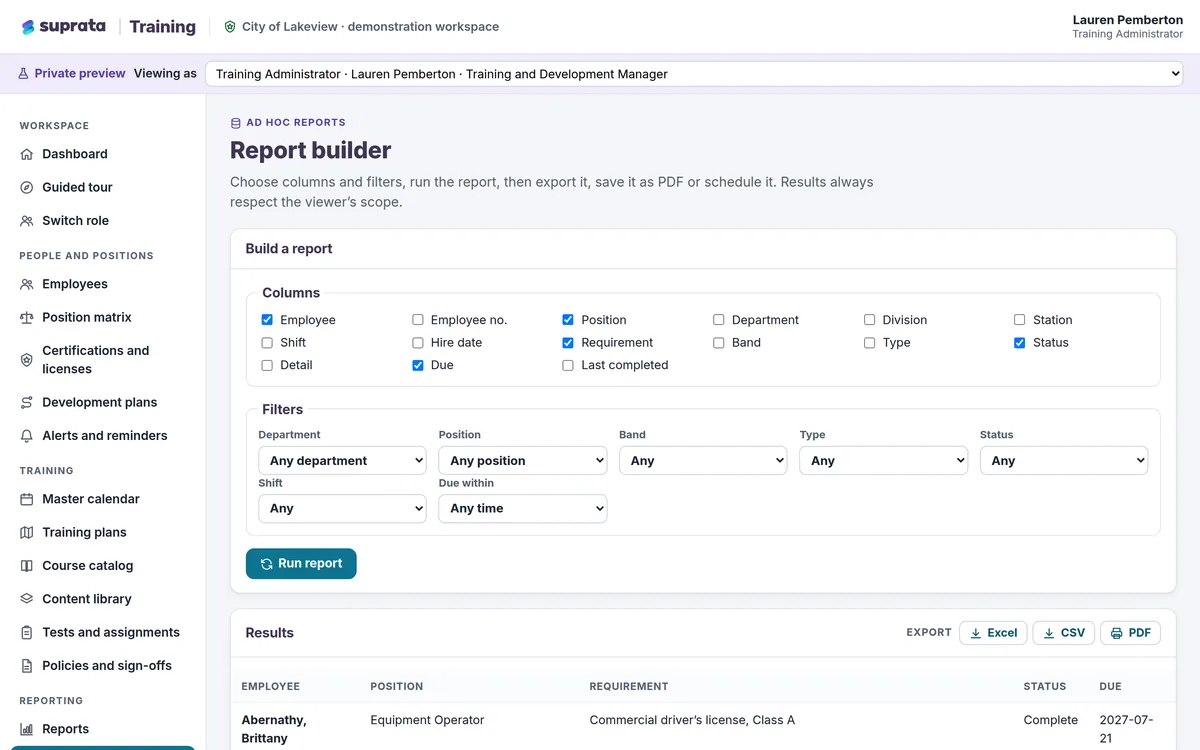Click the Content library layers icon
The width and height of the screenshot is (1200, 750).
[27, 599]
